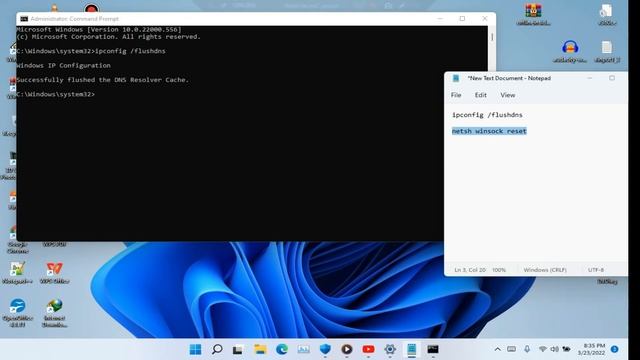Select the WinRAR archive desktop icon
This screenshot has width=640, height=360.
pyautogui.click(x=533, y=14)
